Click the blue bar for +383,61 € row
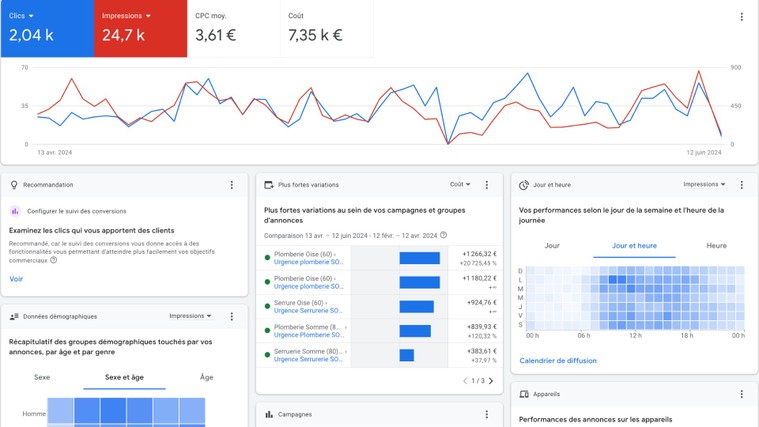 (x=407, y=355)
